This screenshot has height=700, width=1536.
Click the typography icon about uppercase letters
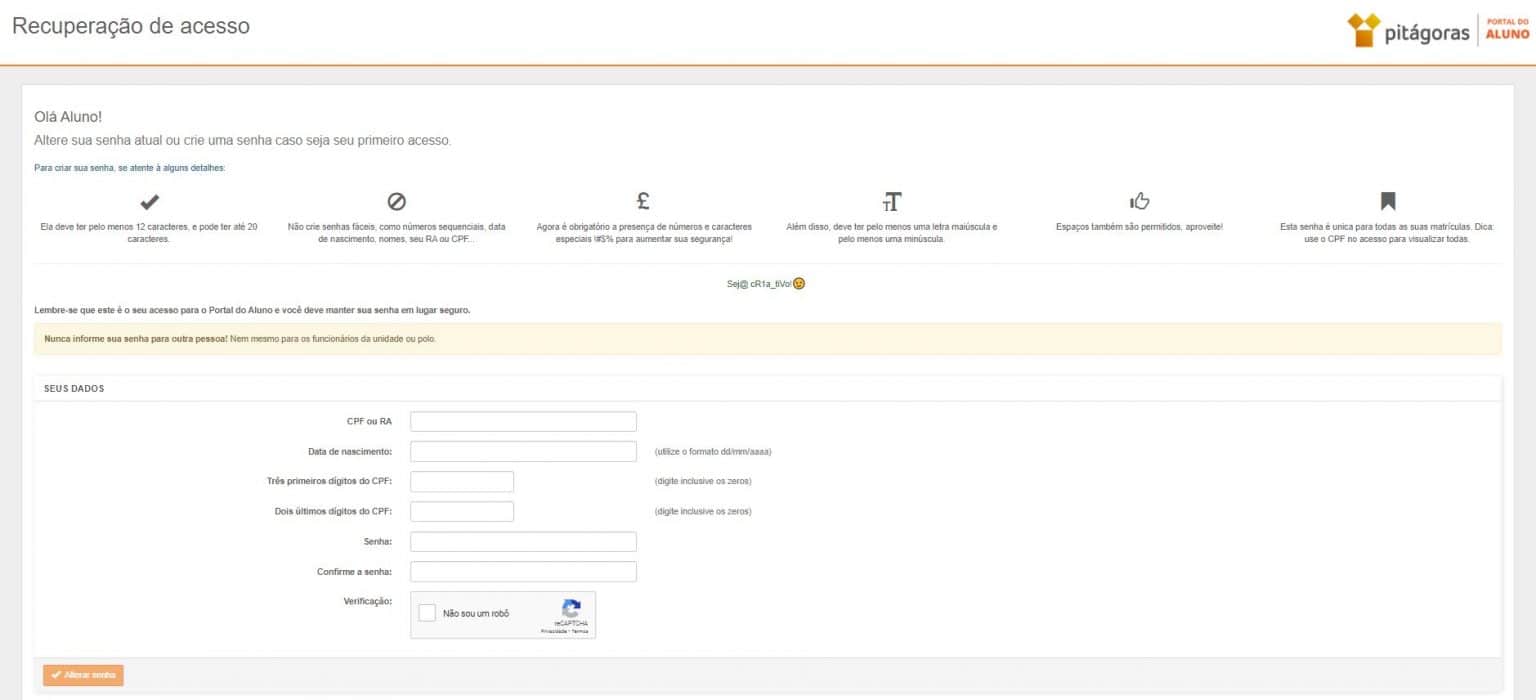891,202
